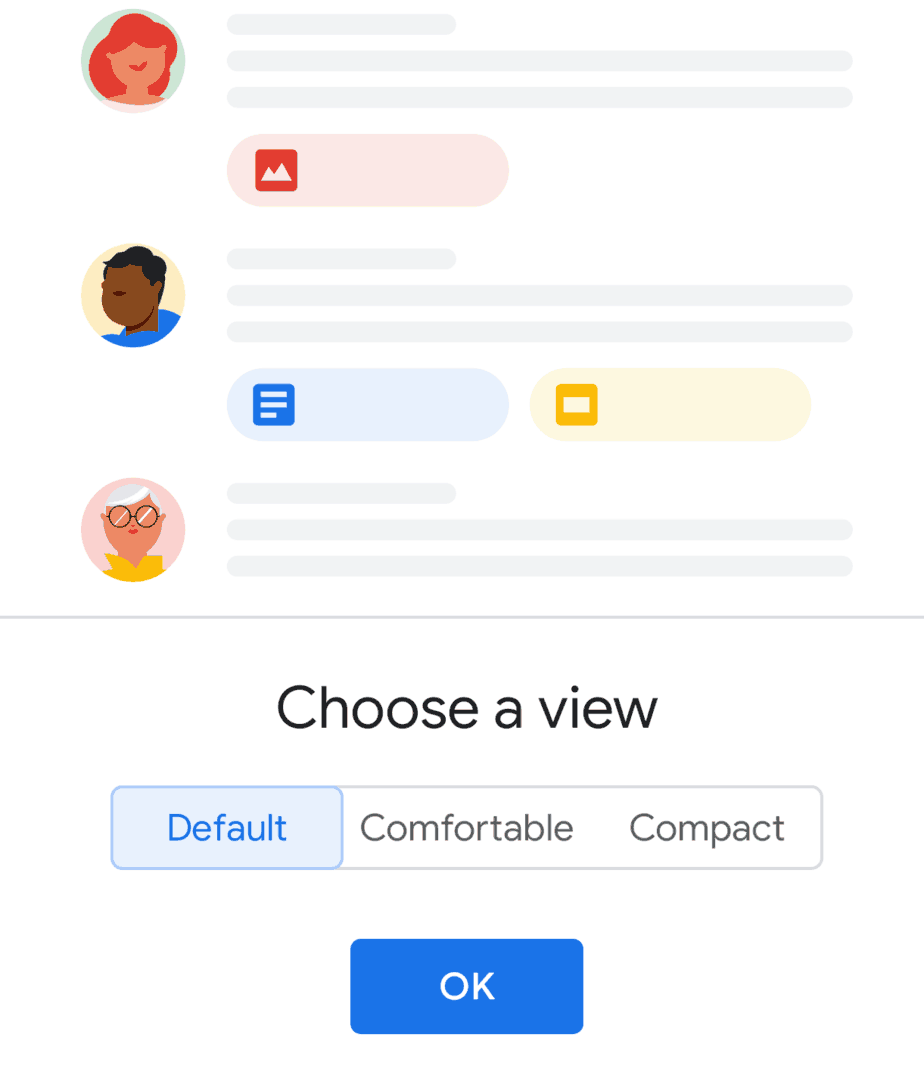Image resolution: width=924 pixels, height=1081 pixels.
Task: Click the second email's sender name placeholder line
Action: tap(341, 259)
